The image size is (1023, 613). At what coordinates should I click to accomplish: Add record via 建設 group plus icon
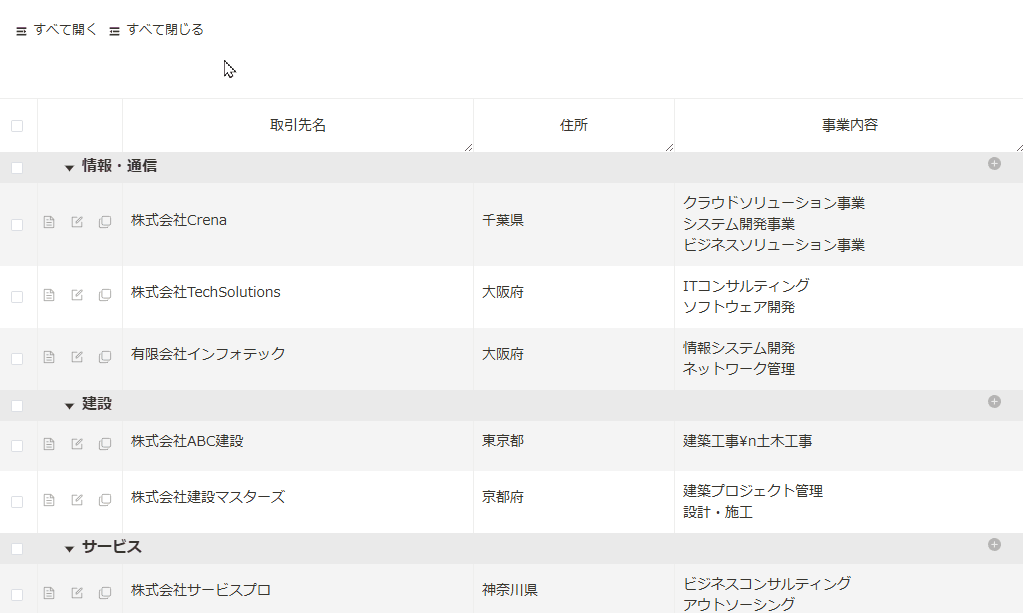[994, 401]
